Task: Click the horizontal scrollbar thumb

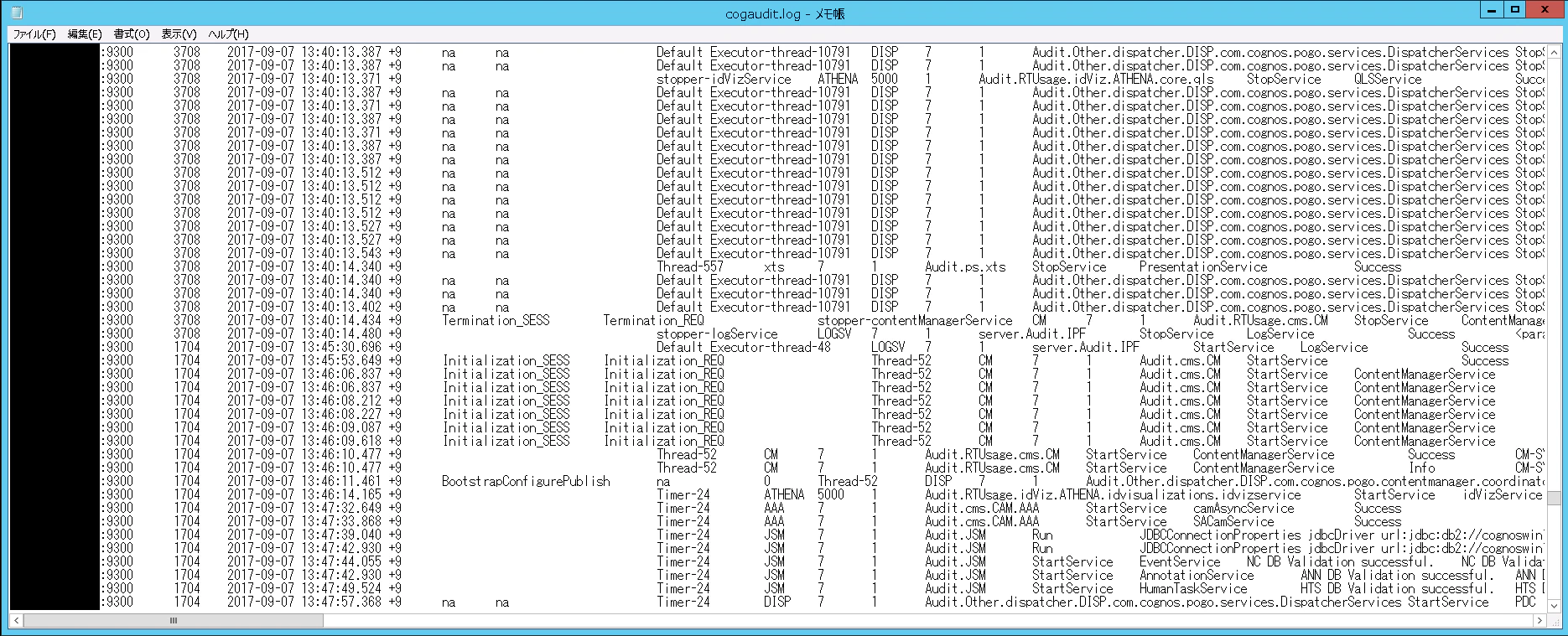Action: coord(174,620)
